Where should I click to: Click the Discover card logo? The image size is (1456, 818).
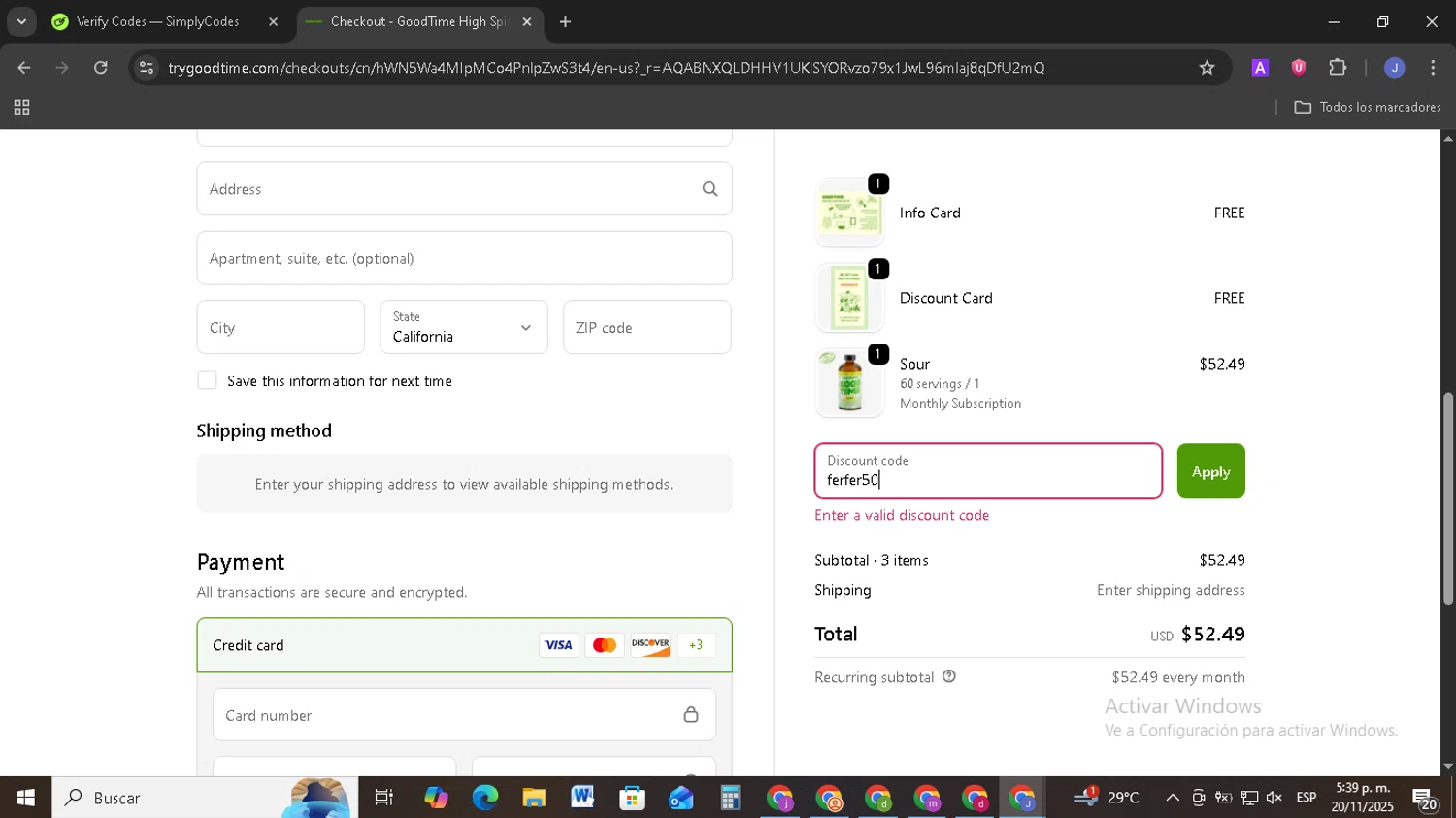click(x=650, y=645)
